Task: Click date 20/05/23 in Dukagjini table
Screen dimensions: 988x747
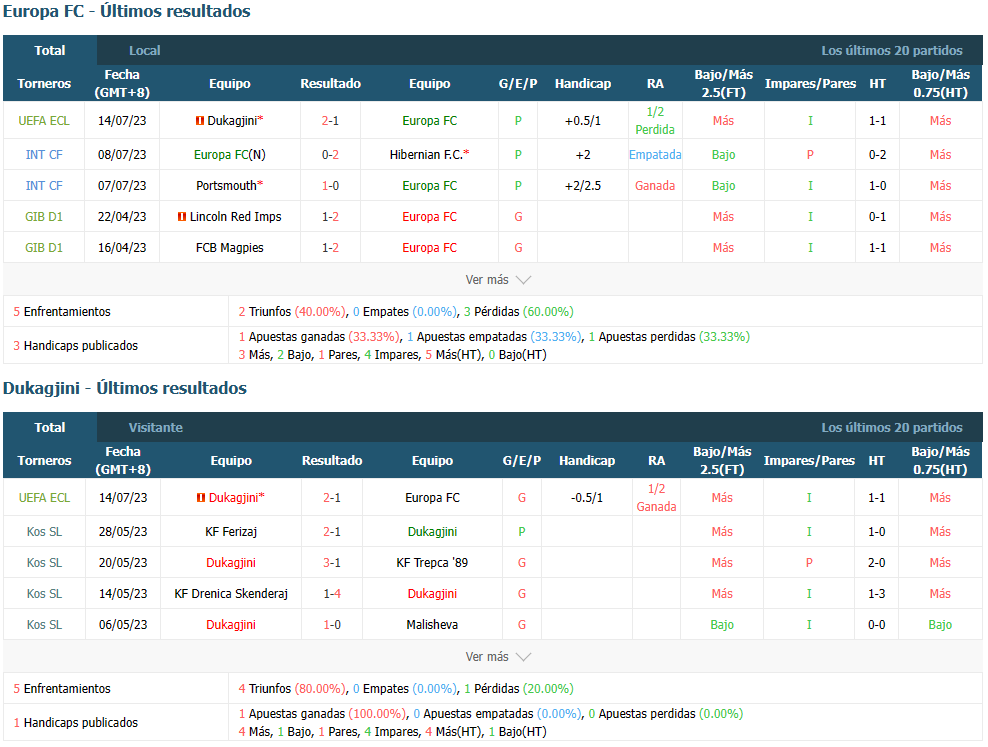Action: (x=123, y=562)
